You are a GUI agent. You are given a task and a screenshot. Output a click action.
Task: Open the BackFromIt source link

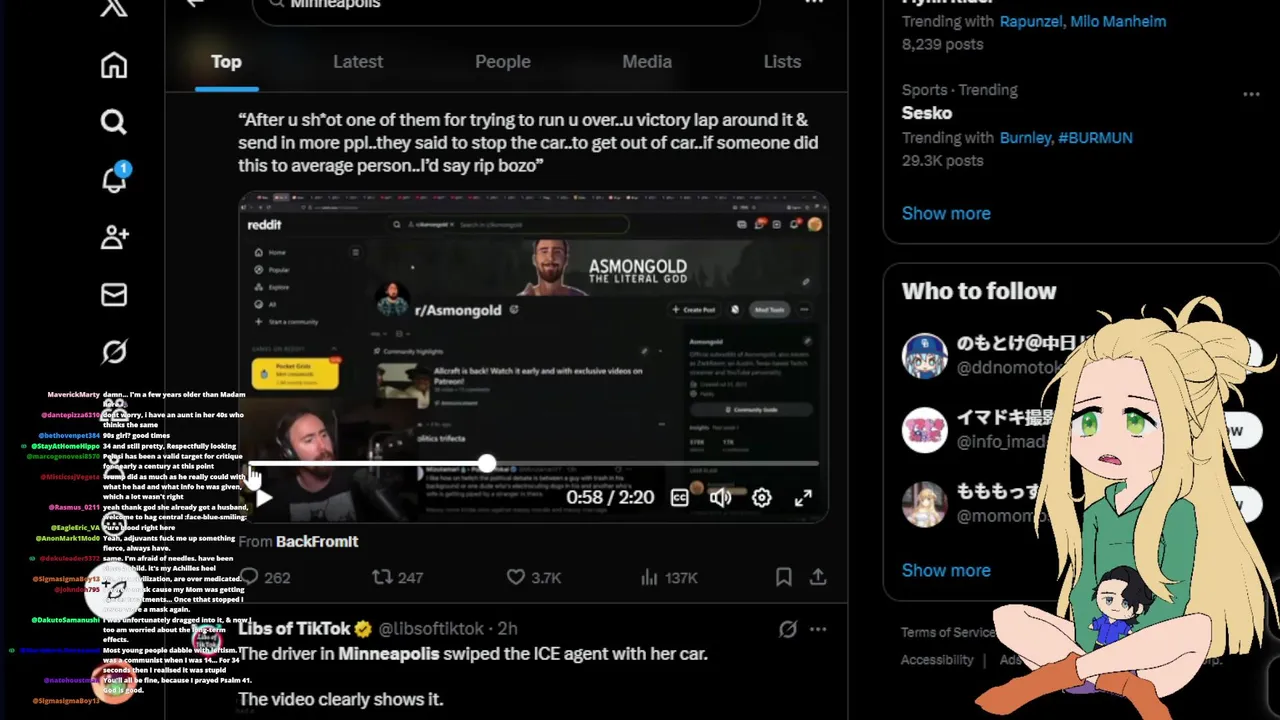[x=317, y=541]
